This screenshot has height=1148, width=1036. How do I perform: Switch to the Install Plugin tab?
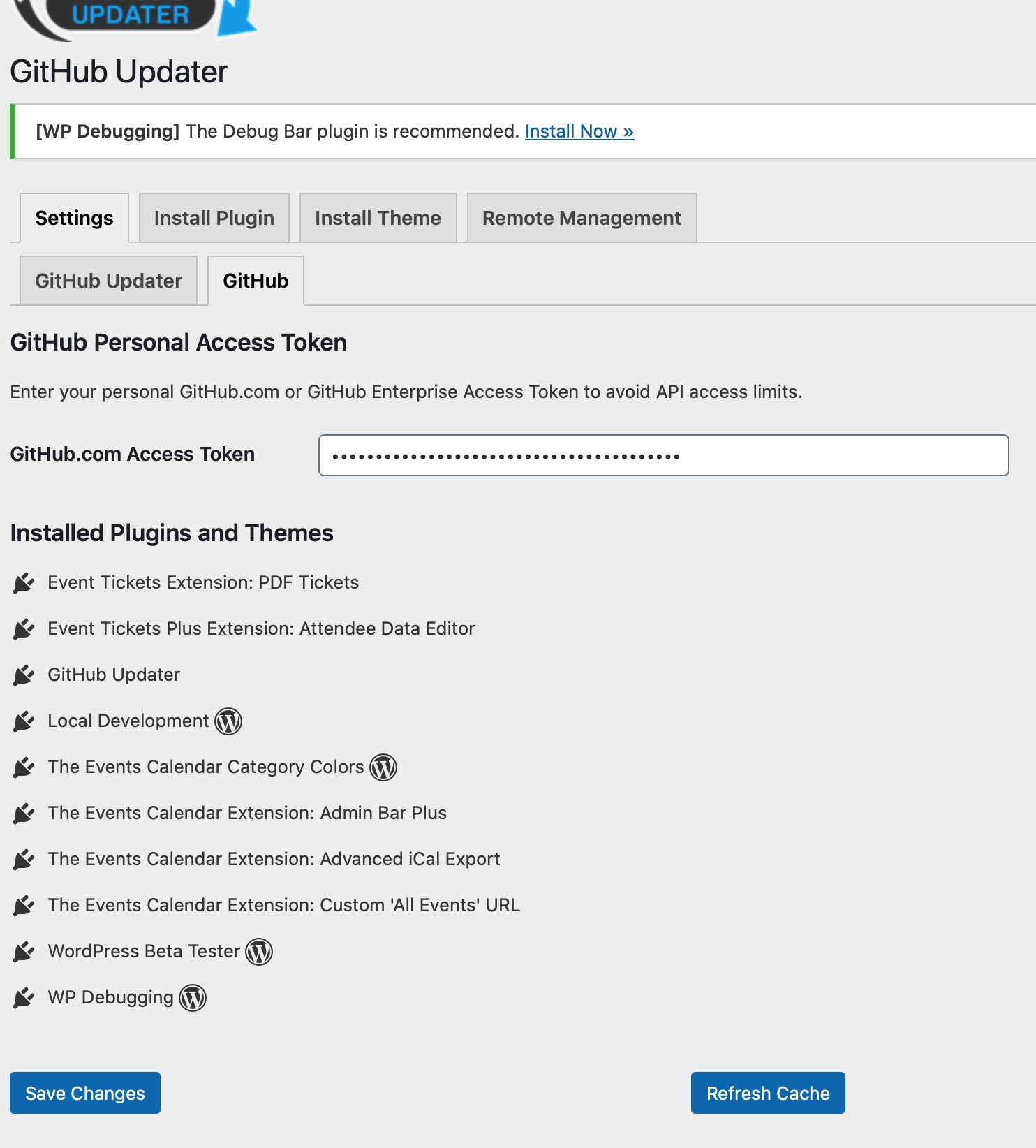coord(214,217)
